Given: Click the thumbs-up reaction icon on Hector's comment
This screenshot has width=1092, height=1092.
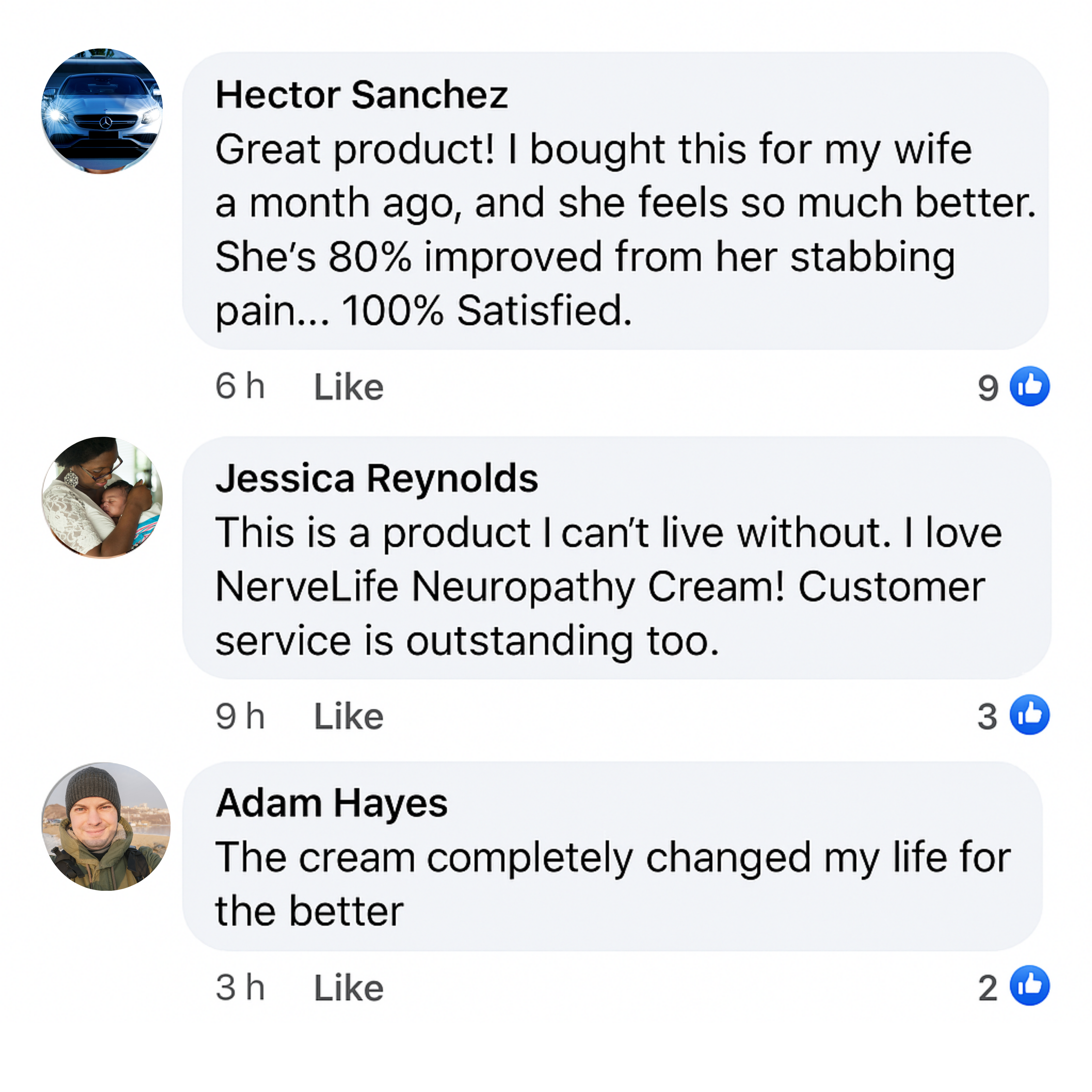Looking at the screenshot, I should (1029, 387).
